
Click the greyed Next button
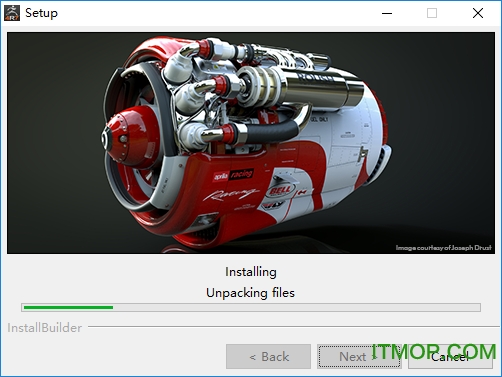pos(359,356)
